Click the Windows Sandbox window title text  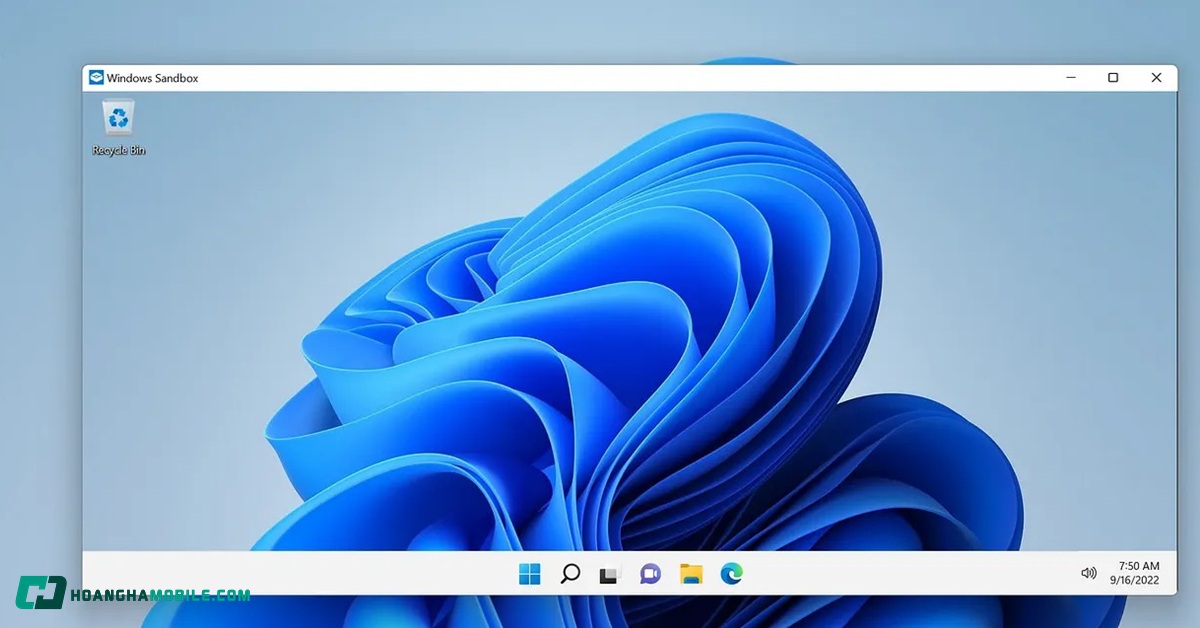[x=153, y=78]
